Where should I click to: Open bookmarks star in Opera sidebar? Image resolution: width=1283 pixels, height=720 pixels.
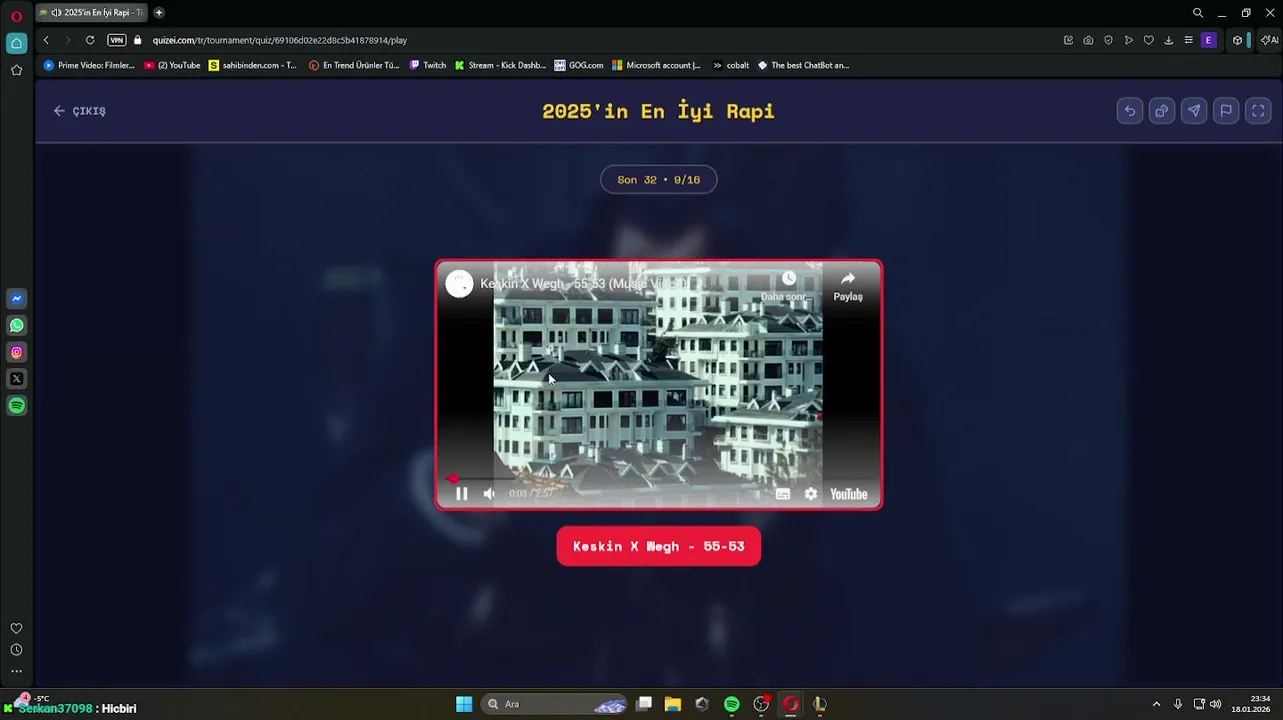point(17,70)
